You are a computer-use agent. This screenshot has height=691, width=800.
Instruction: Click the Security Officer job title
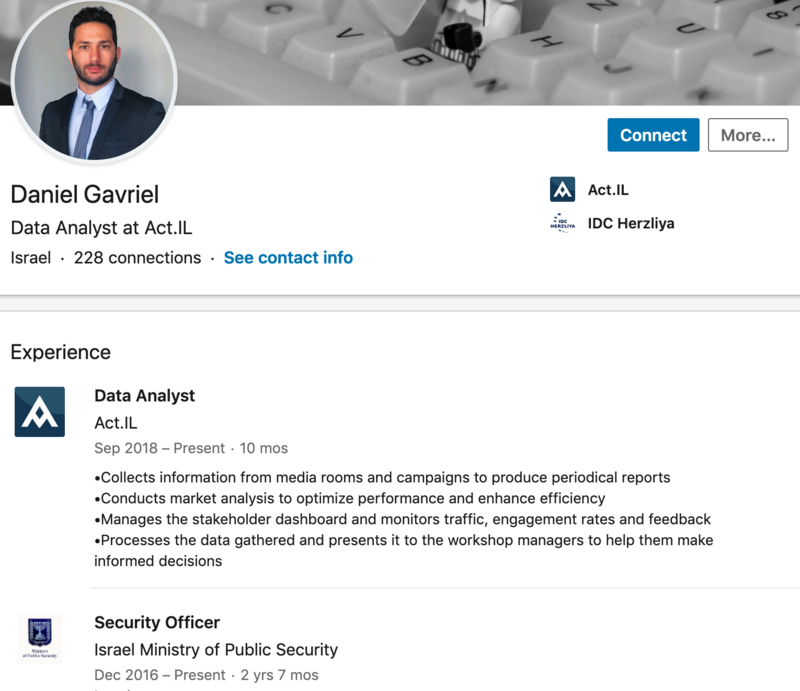[x=157, y=623]
